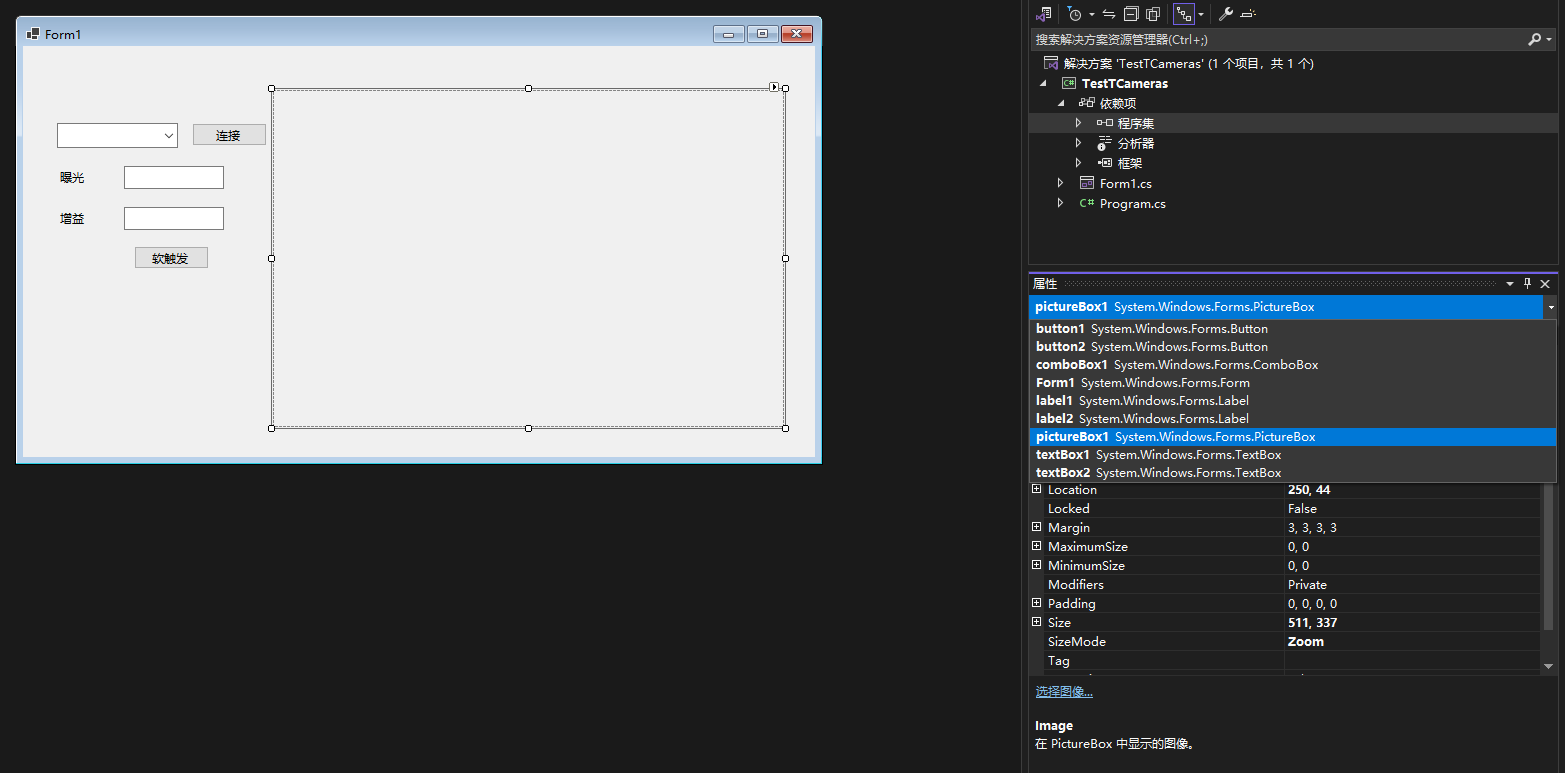The image size is (1565, 773).
Task: Expand the Margin property
Action: (1037, 528)
